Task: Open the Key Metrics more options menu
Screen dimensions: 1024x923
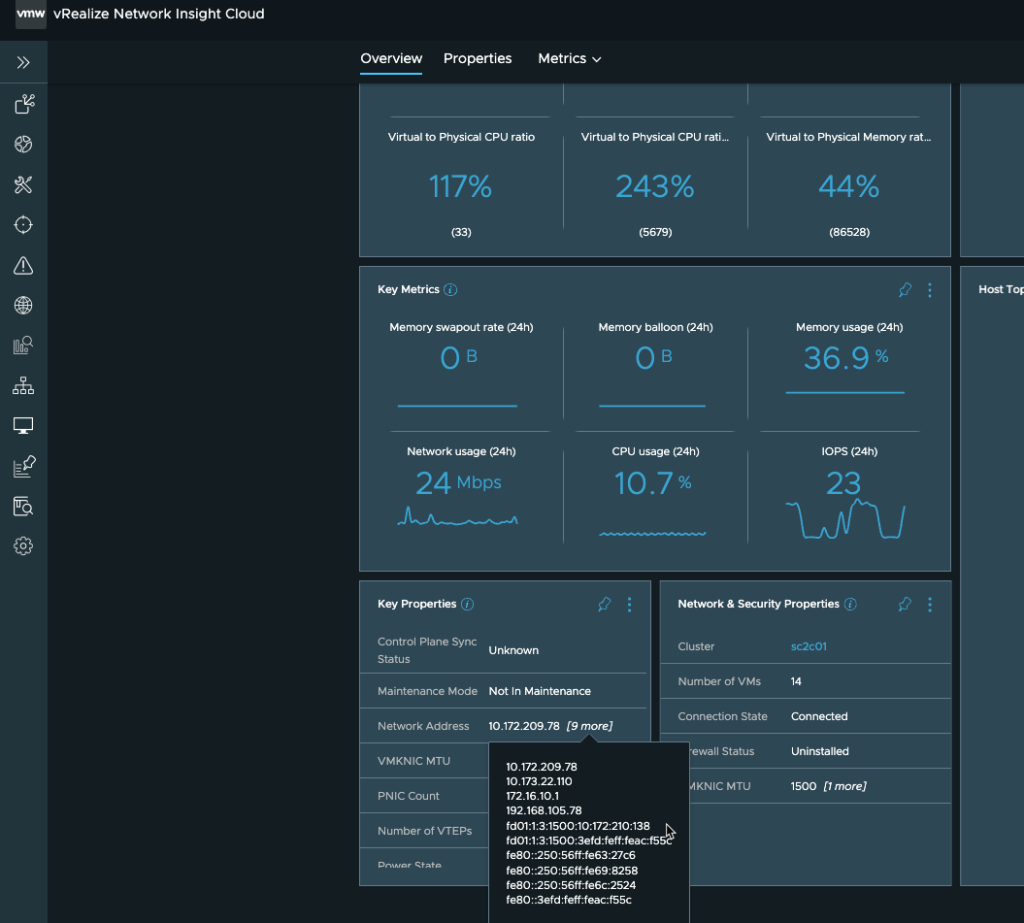Action: click(930, 290)
